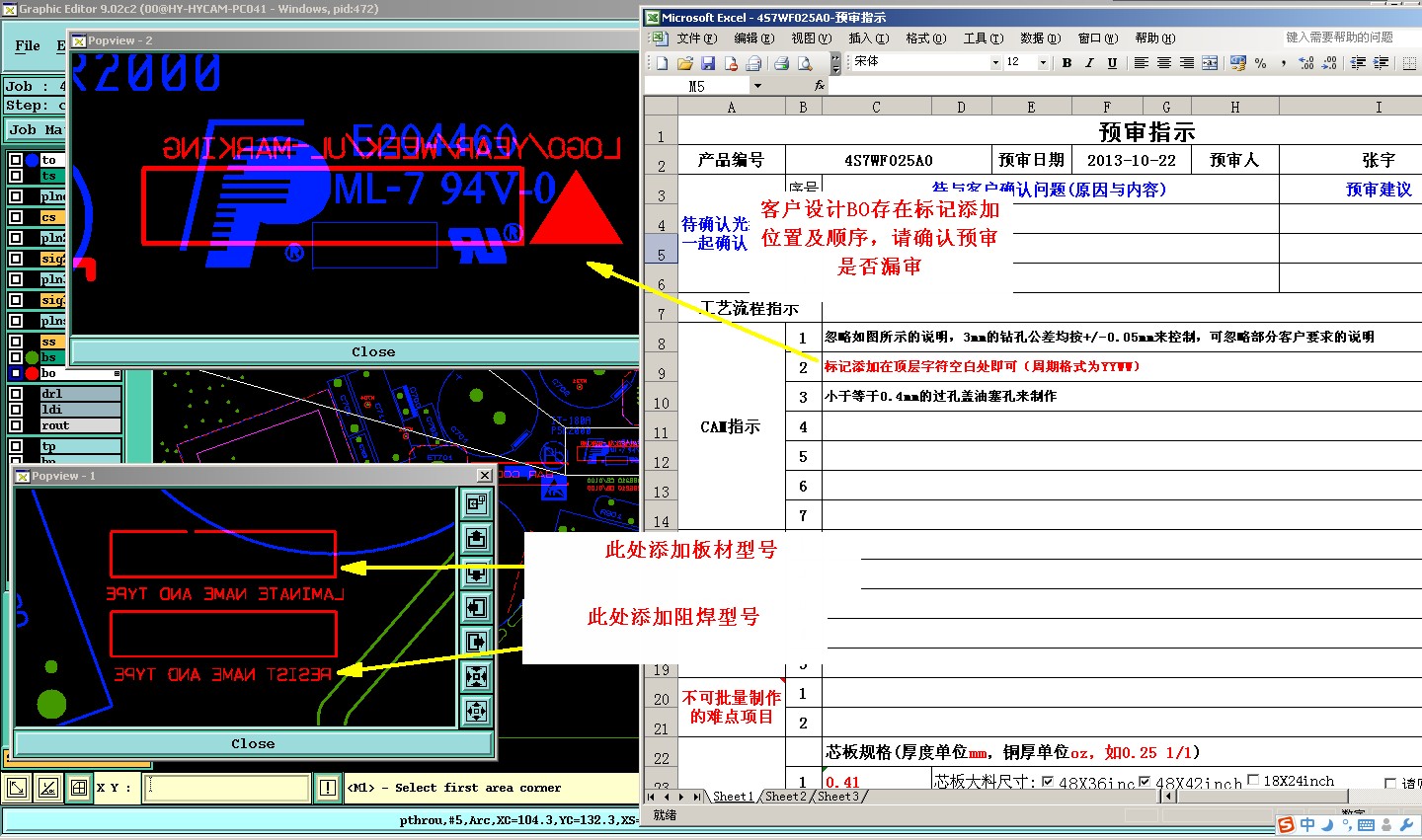Click the green color dot of 'bs' layer
1422x840 pixels.
tap(32, 357)
